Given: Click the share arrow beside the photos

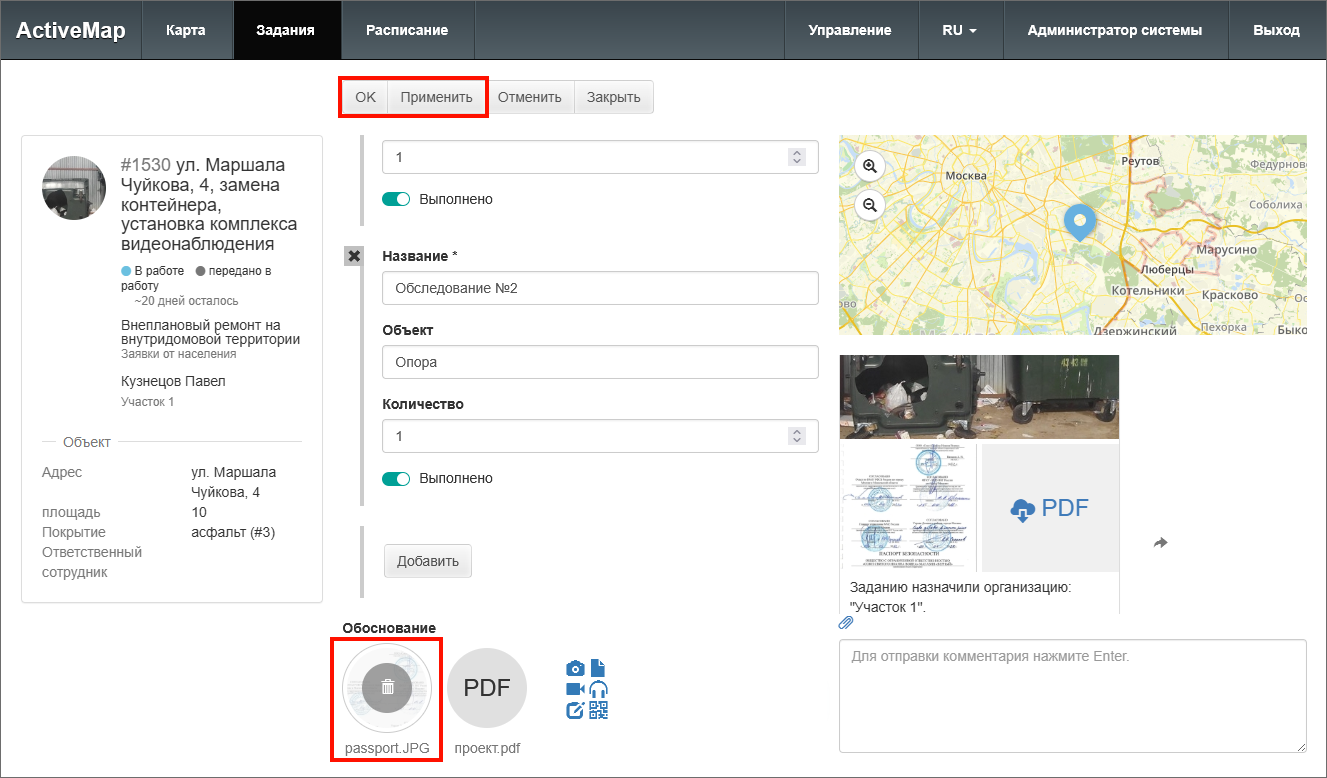Looking at the screenshot, I should click(1160, 542).
